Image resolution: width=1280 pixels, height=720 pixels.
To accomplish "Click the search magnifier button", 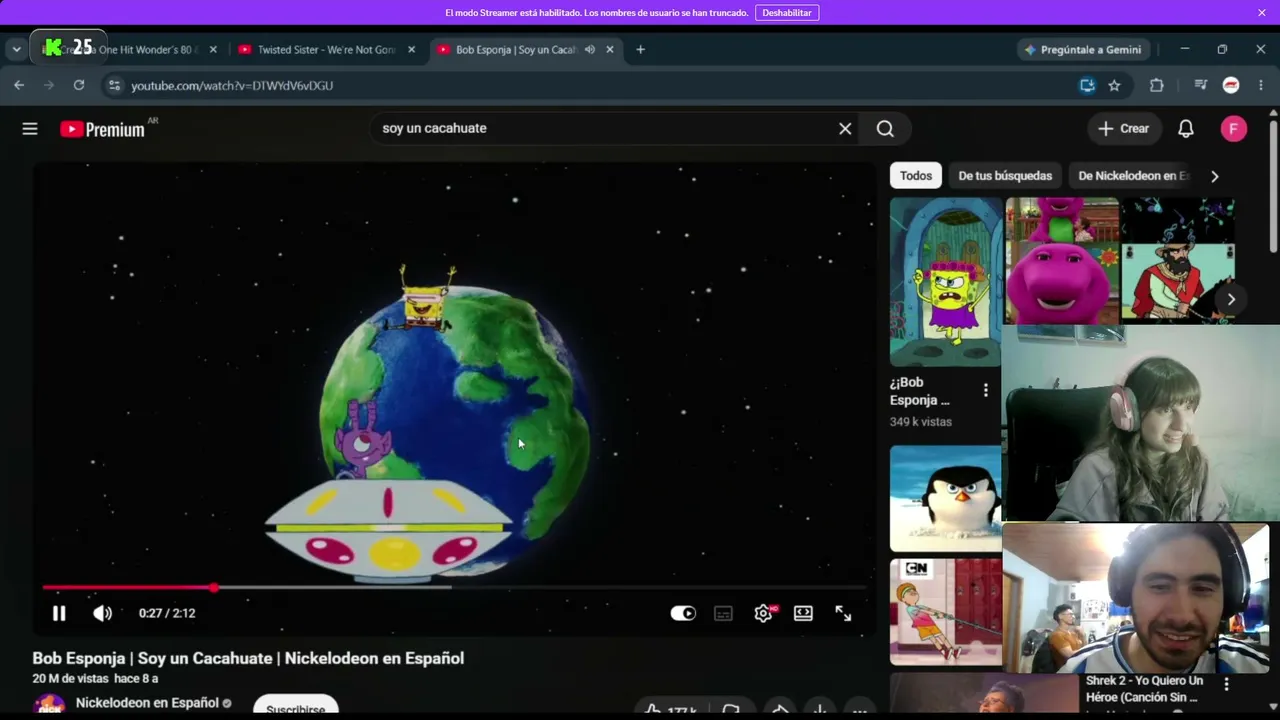I will pos(885,128).
